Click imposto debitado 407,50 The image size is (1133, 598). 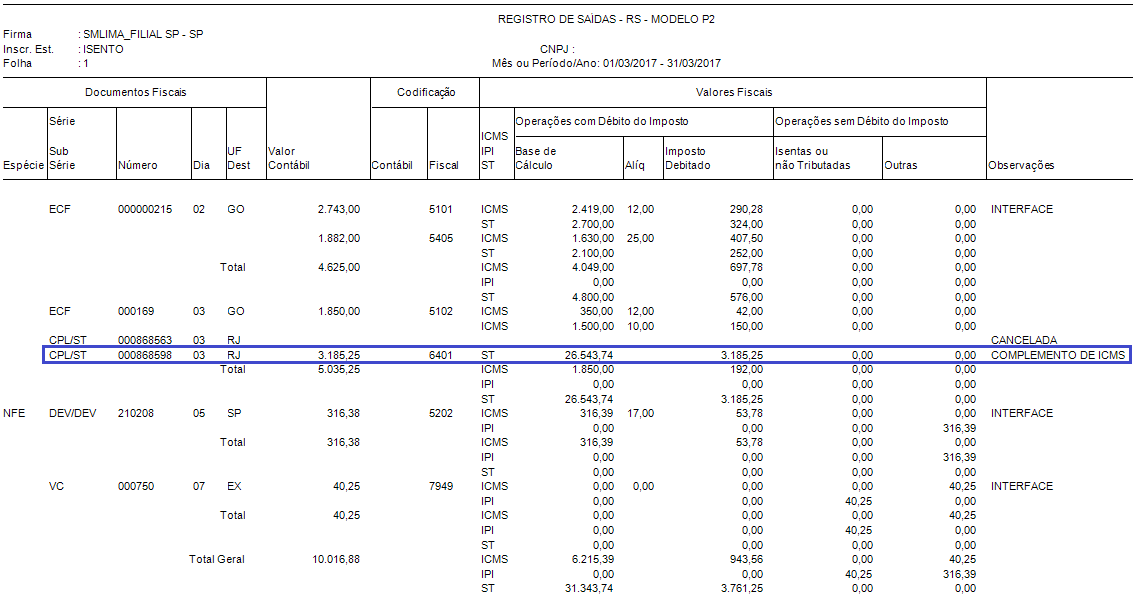(x=746, y=238)
